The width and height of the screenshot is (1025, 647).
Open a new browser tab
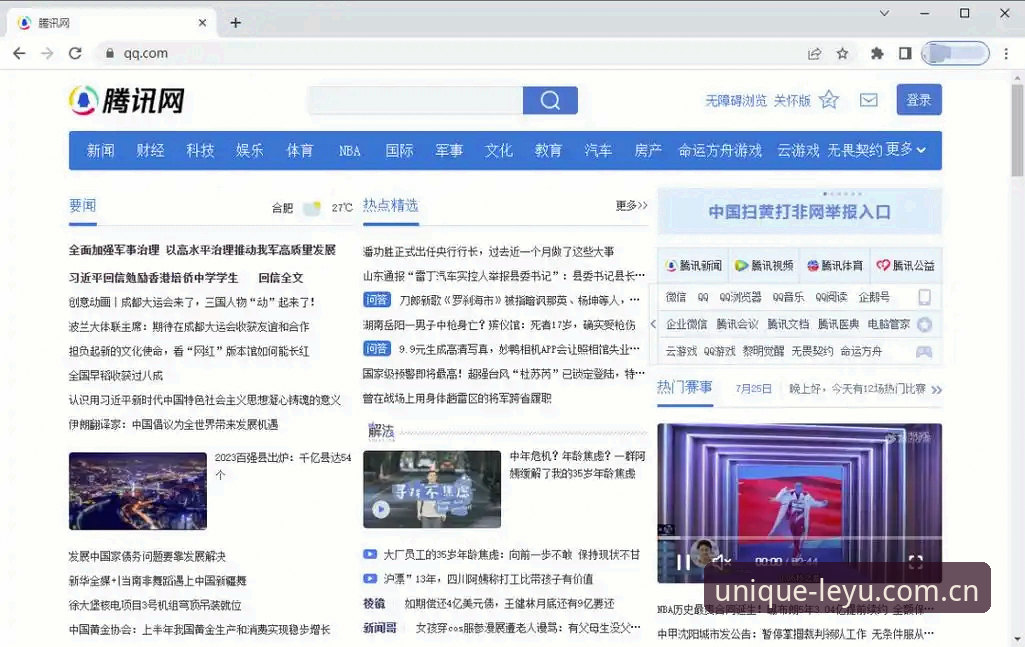click(235, 23)
